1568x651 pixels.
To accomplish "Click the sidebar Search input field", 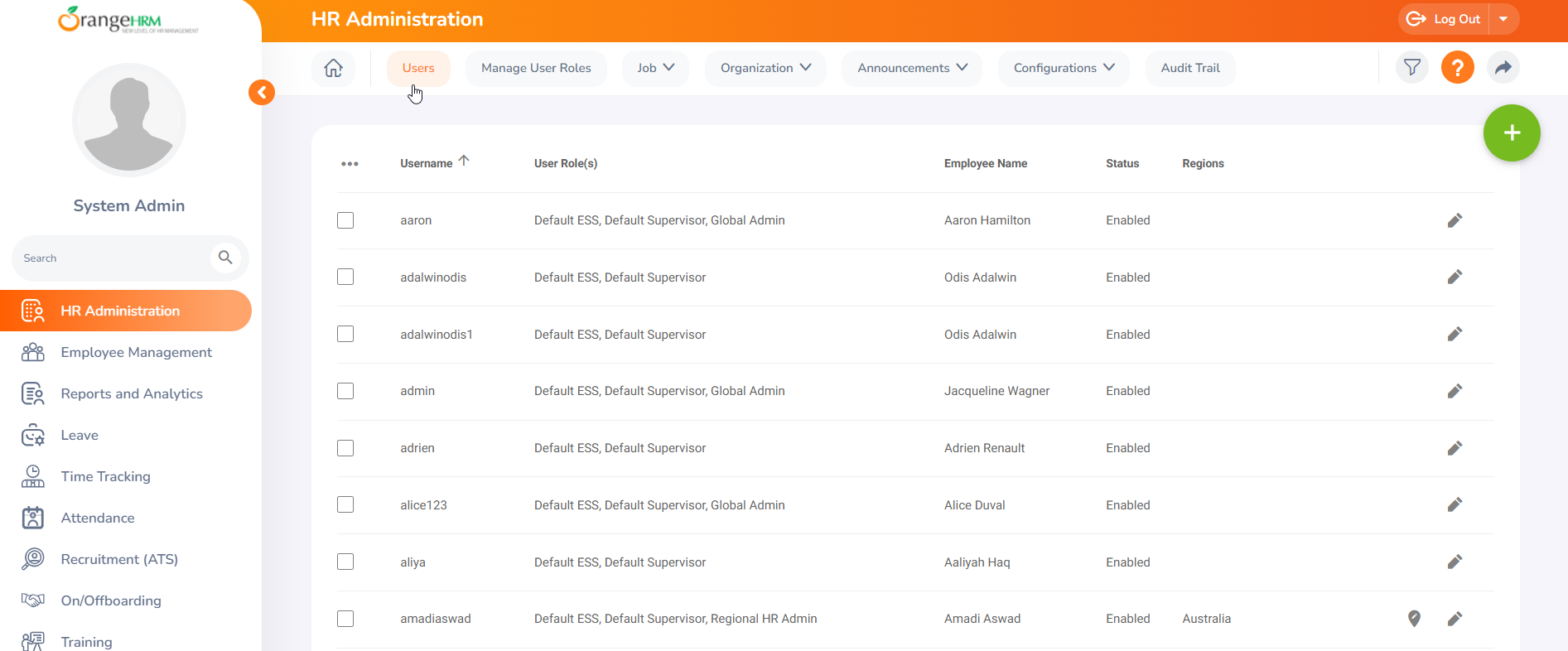I will pyautogui.click(x=112, y=258).
